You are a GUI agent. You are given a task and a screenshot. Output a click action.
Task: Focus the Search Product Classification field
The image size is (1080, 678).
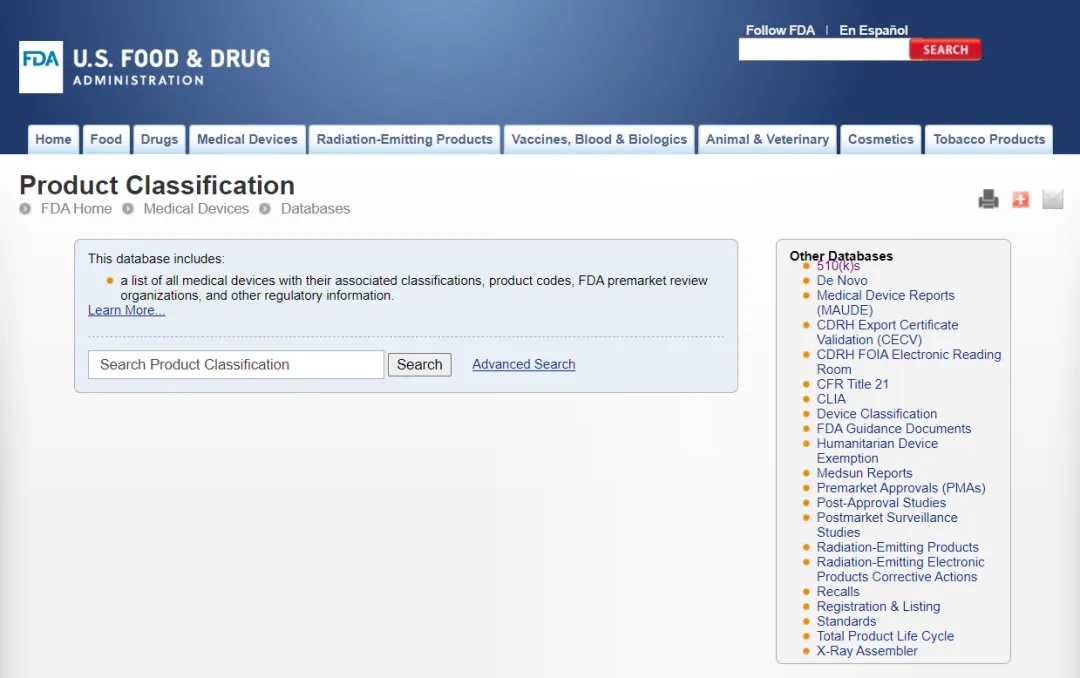pos(236,365)
